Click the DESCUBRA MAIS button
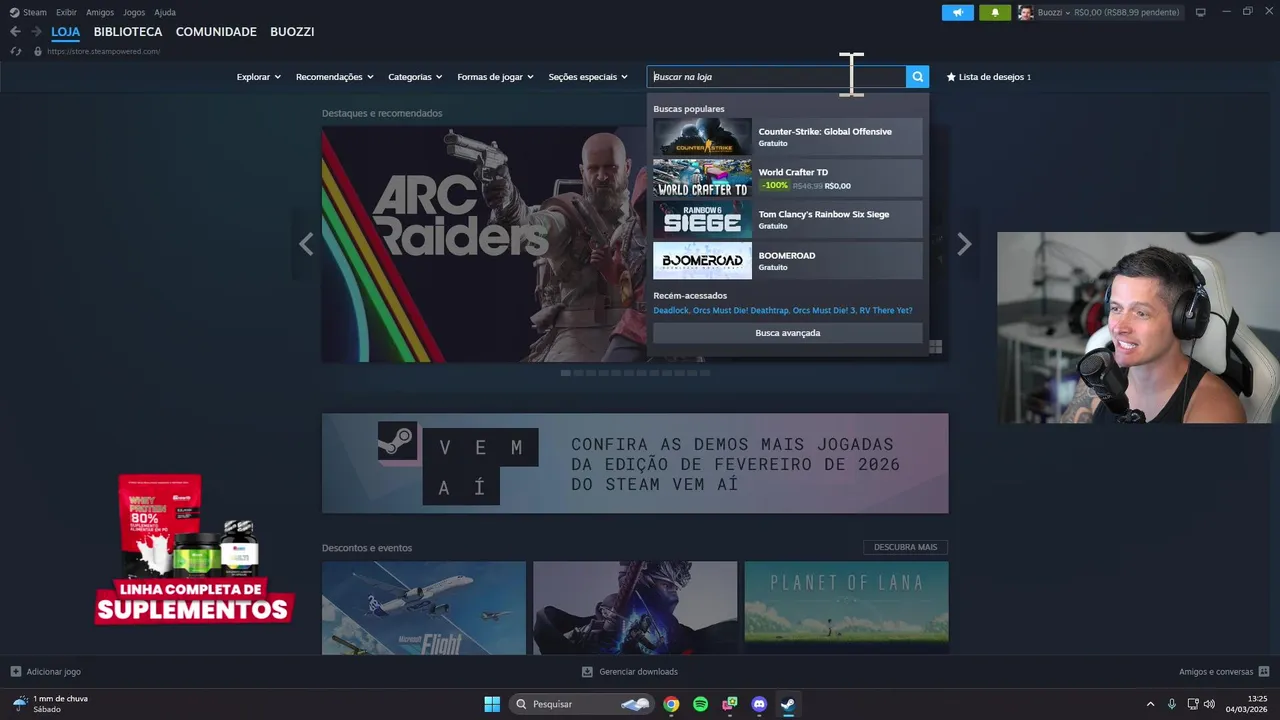Image resolution: width=1280 pixels, height=720 pixels. (x=905, y=547)
